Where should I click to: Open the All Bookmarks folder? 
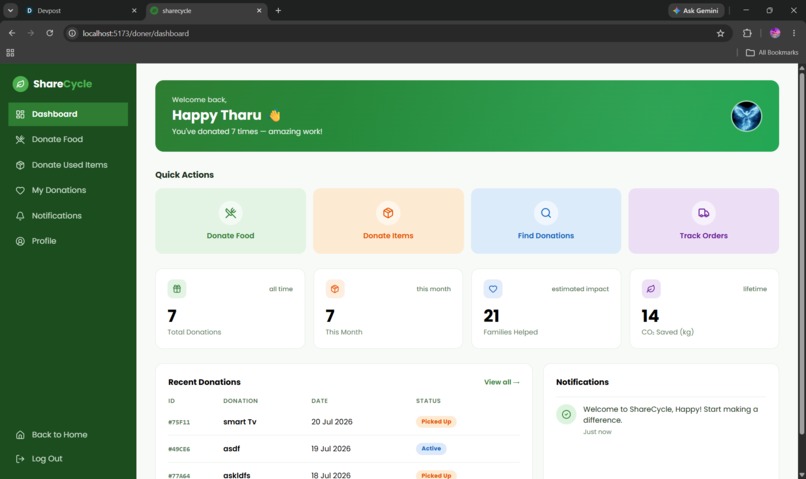click(x=772, y=52)
